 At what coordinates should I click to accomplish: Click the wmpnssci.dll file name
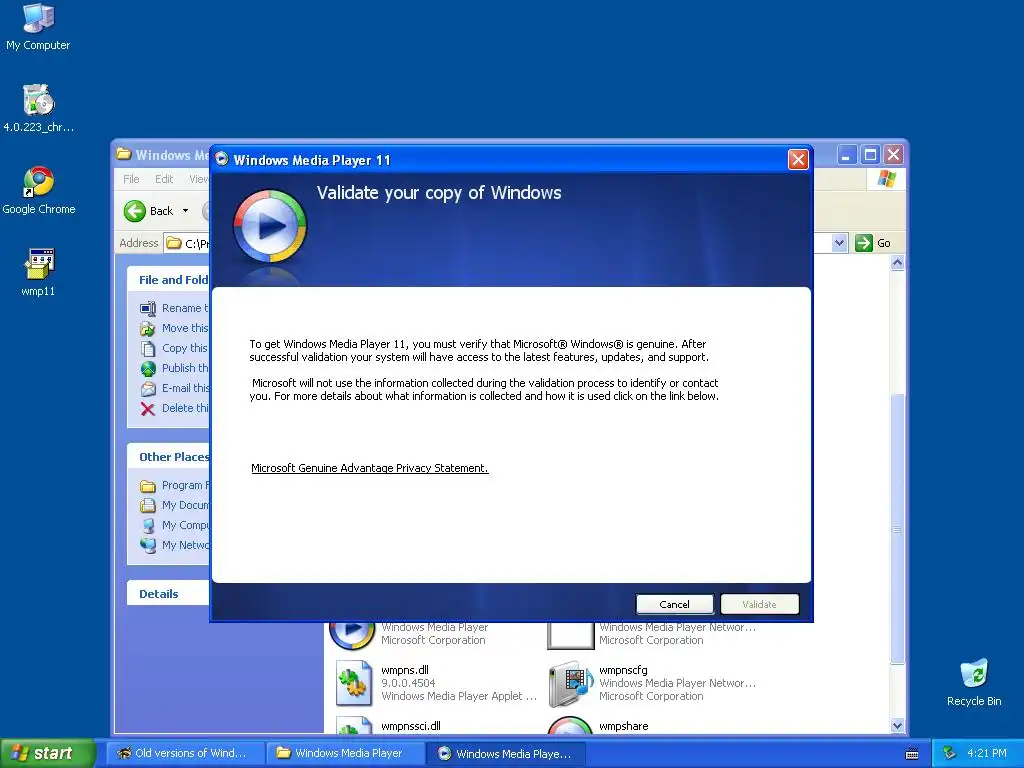pyautogui.click(x=411, y=726)
